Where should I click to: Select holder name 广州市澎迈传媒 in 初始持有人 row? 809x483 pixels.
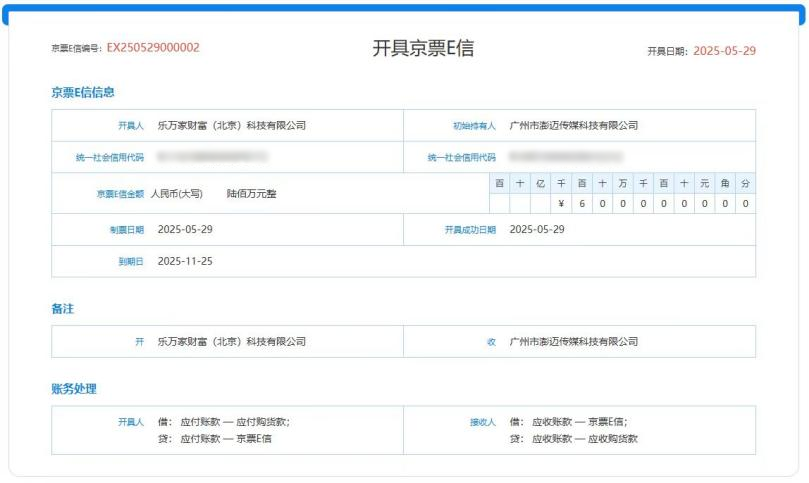(x=574, y=125)
